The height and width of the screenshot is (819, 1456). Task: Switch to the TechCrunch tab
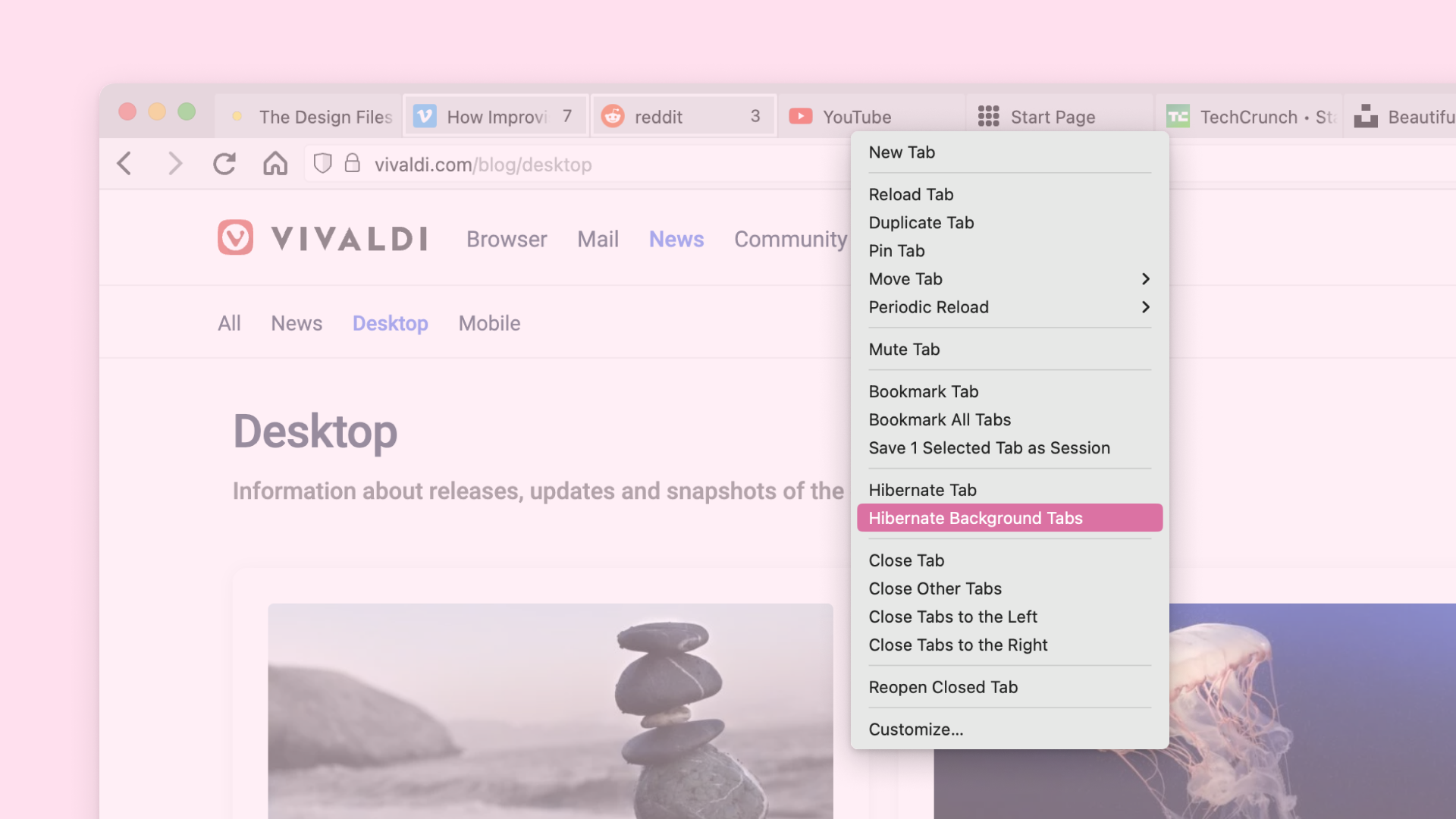[1248, 116]
